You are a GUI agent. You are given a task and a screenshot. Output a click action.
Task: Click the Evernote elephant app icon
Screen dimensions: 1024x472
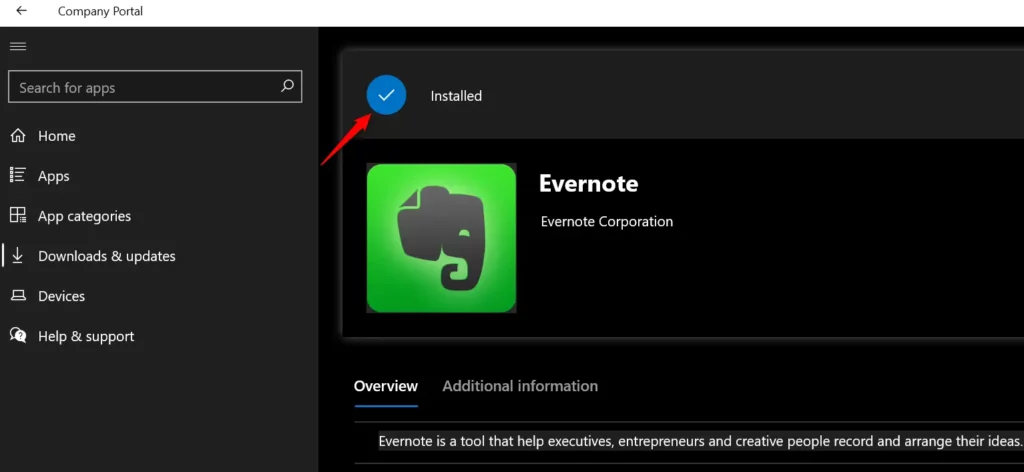[x=441, y=238]
